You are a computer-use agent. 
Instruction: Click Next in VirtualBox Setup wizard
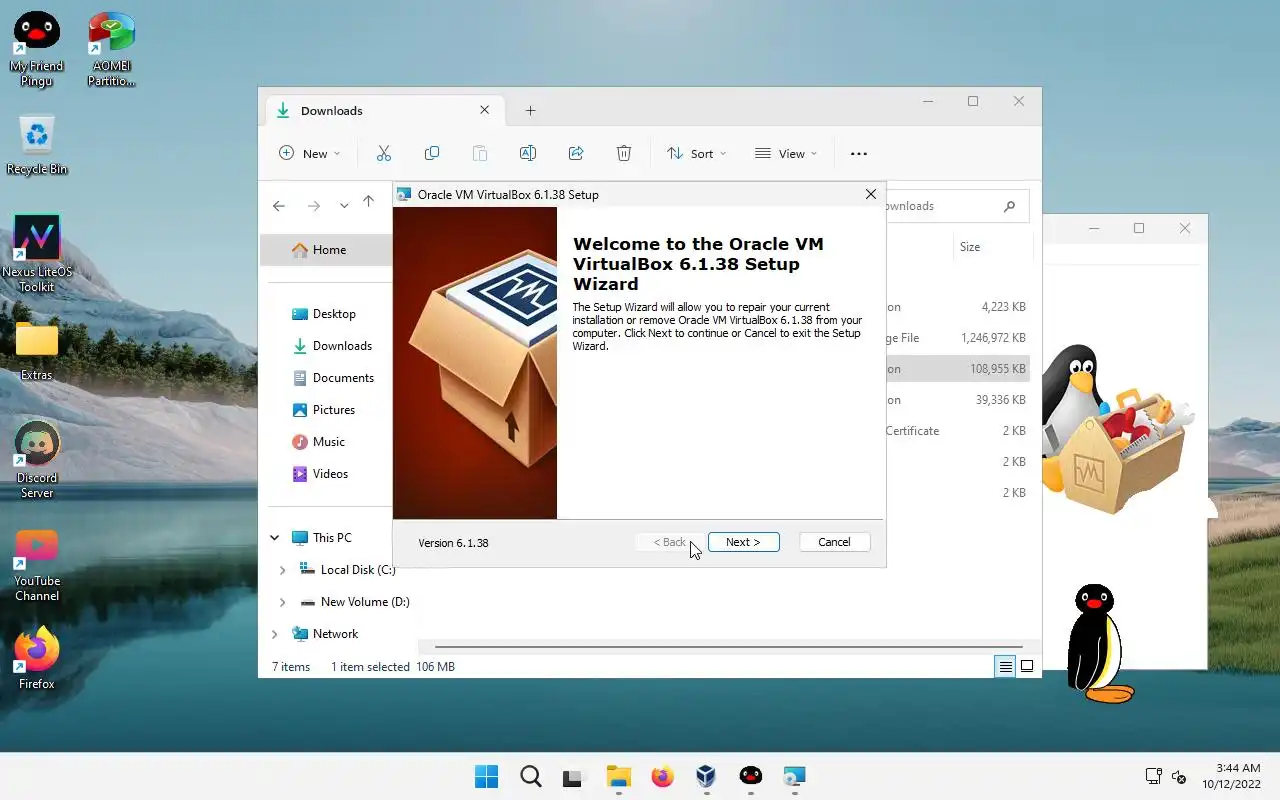click(x=743, y=542)
